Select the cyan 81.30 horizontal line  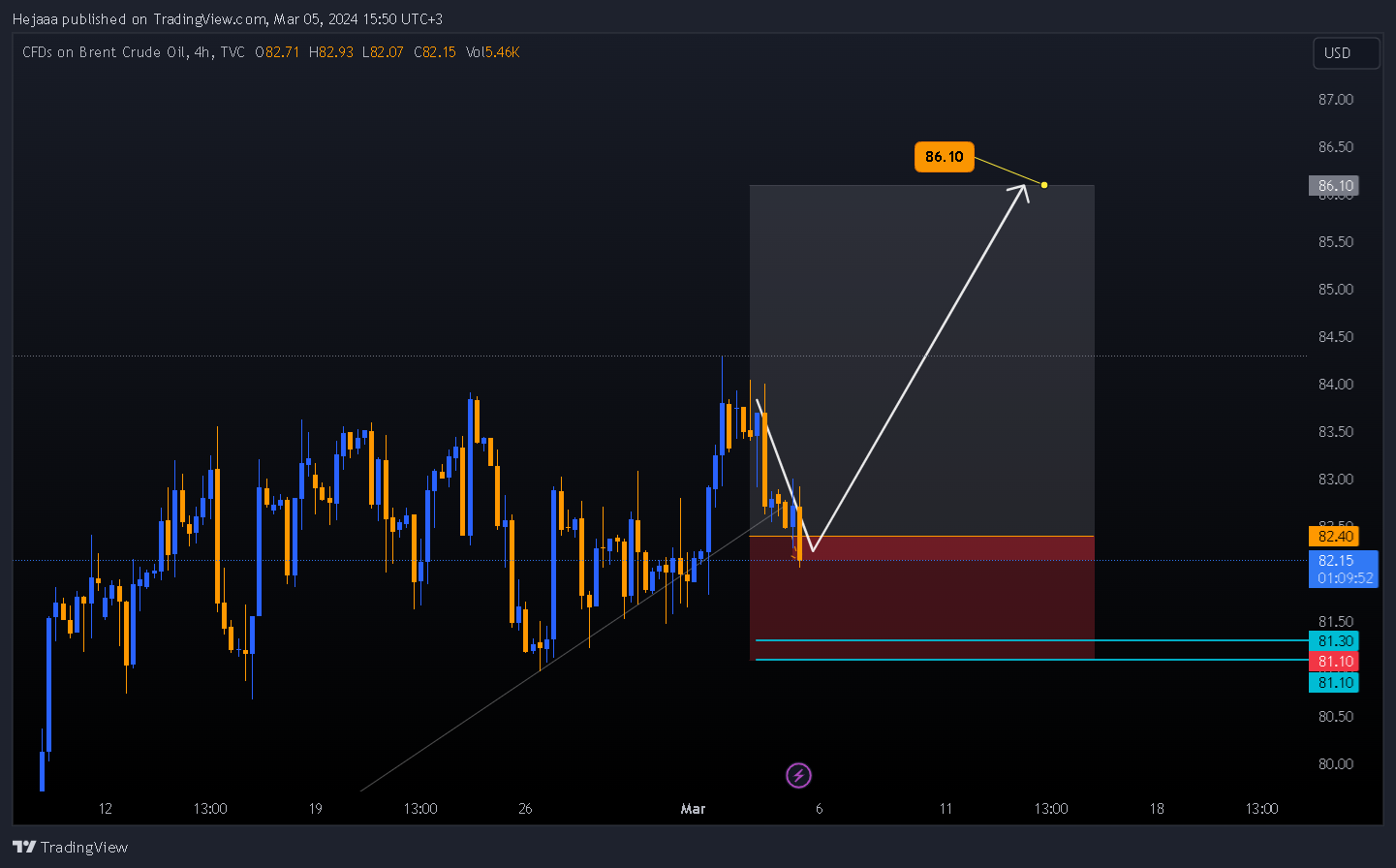tap(1032, 640)
